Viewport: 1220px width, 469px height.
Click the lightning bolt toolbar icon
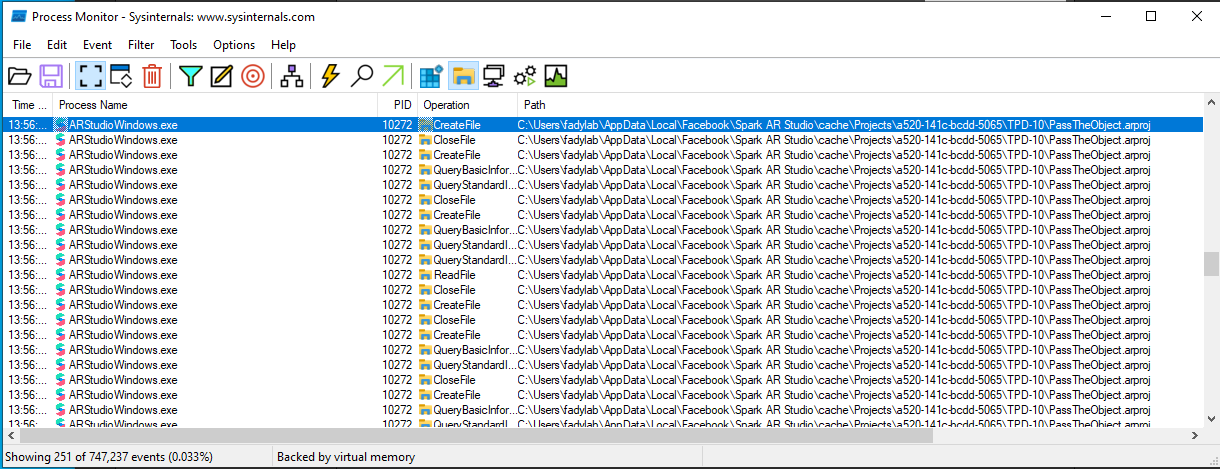[330, 75]
